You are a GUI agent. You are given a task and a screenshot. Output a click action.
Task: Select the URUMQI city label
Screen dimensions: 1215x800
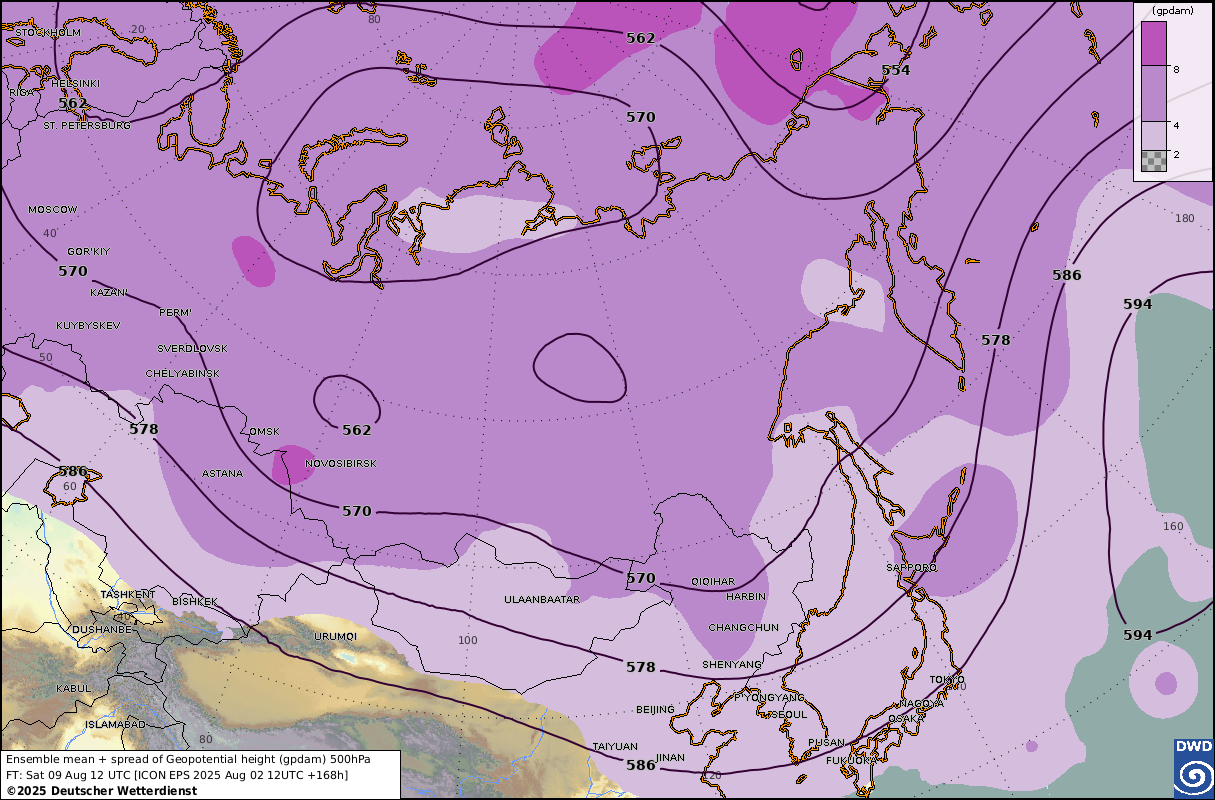click(335, 636)
